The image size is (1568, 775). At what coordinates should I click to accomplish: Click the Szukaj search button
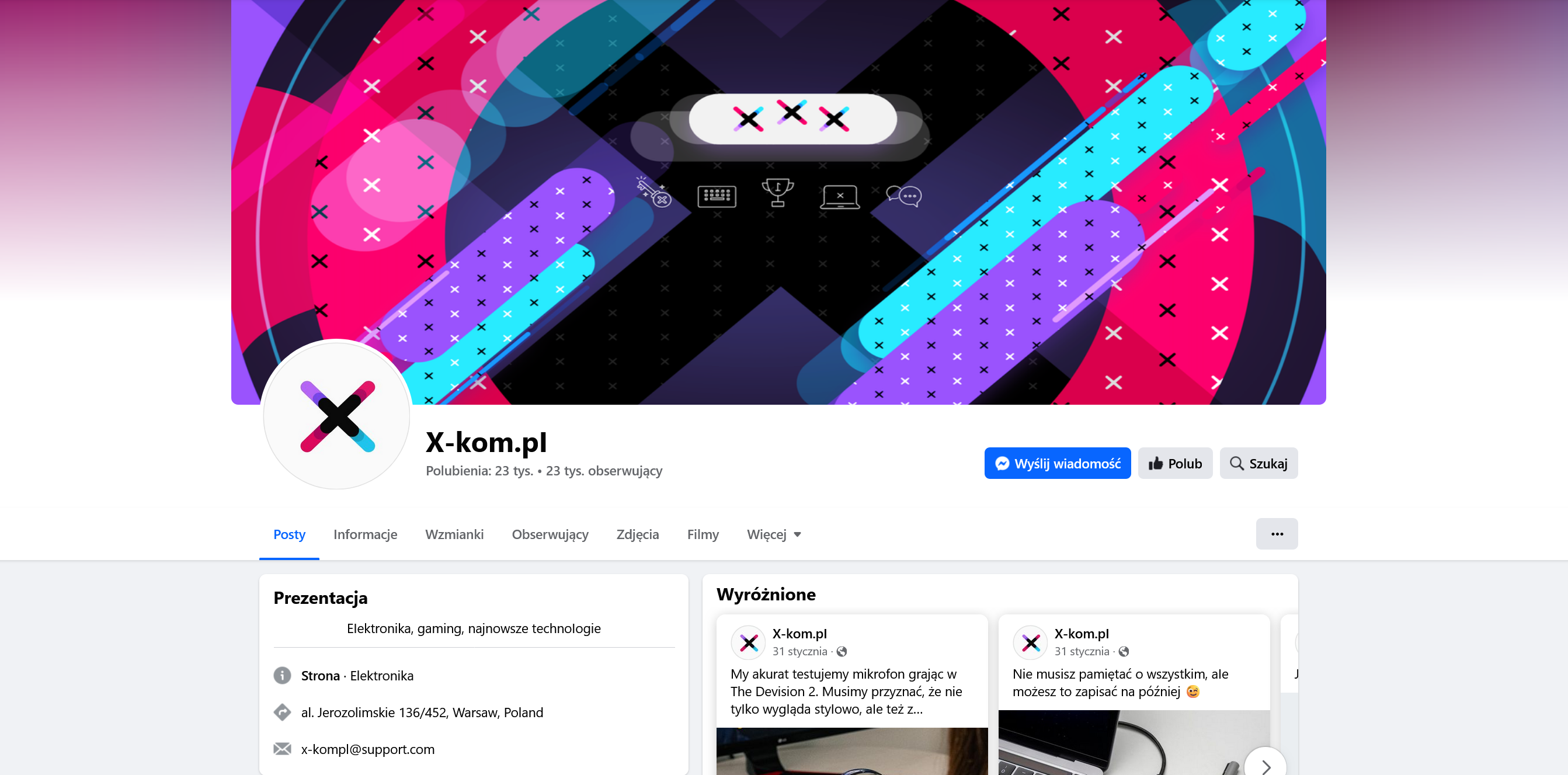click(x=1258, y=463)
